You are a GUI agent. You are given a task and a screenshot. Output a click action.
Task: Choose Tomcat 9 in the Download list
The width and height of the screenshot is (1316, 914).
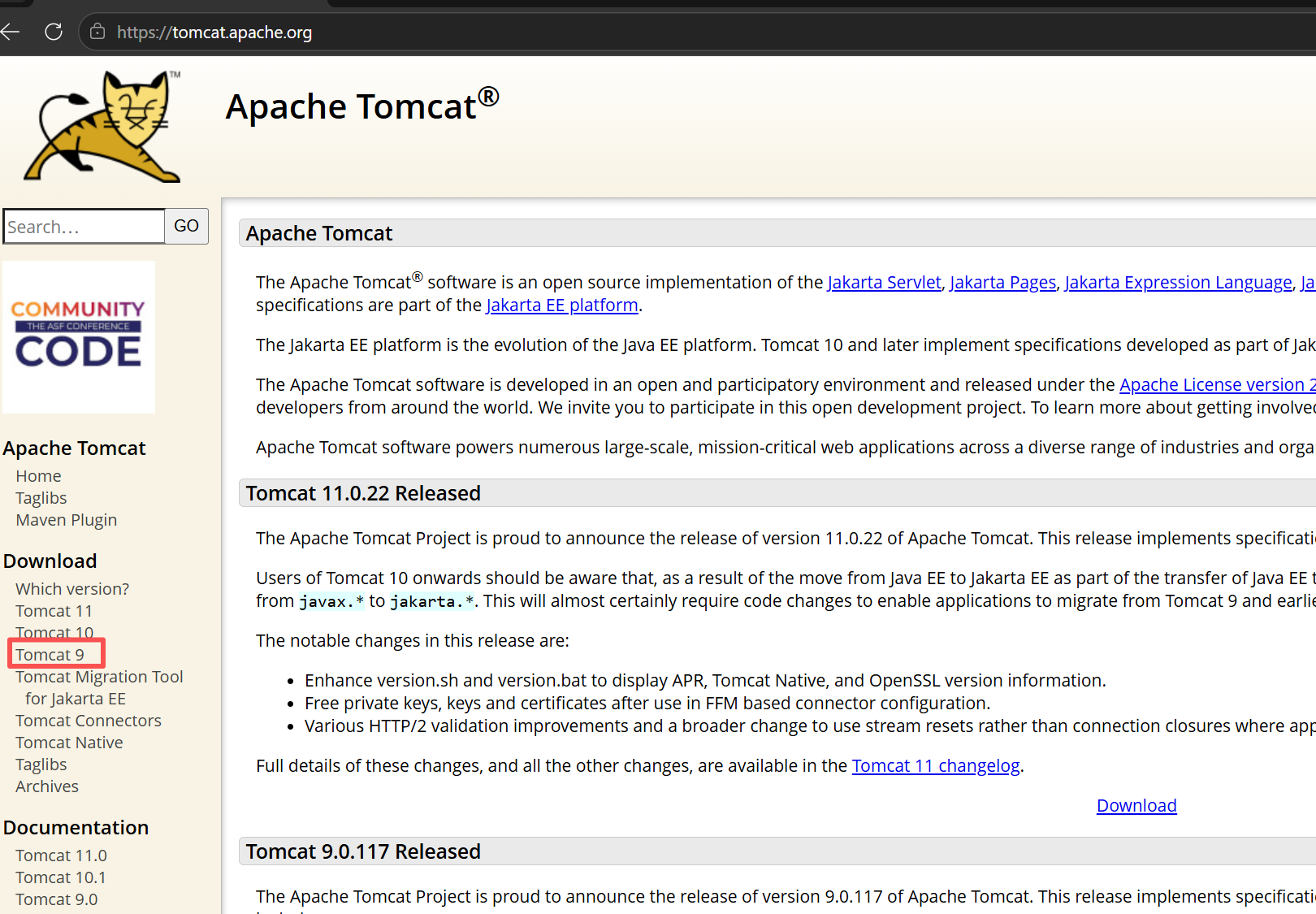click(x=50, y=655)
